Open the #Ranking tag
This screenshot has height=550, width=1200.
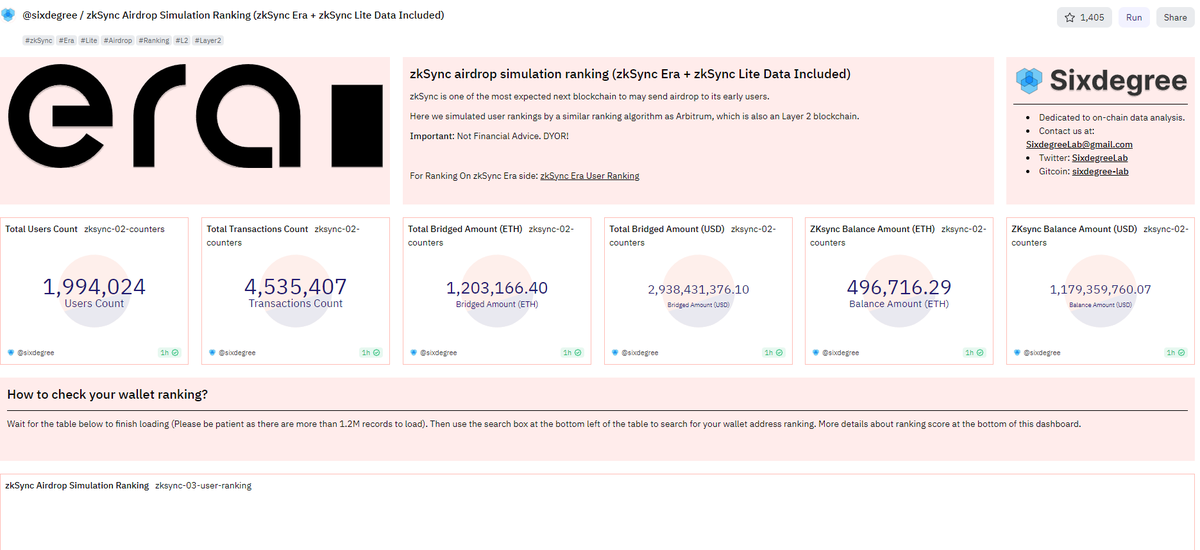pyautogui.click(x=154, y=40)
